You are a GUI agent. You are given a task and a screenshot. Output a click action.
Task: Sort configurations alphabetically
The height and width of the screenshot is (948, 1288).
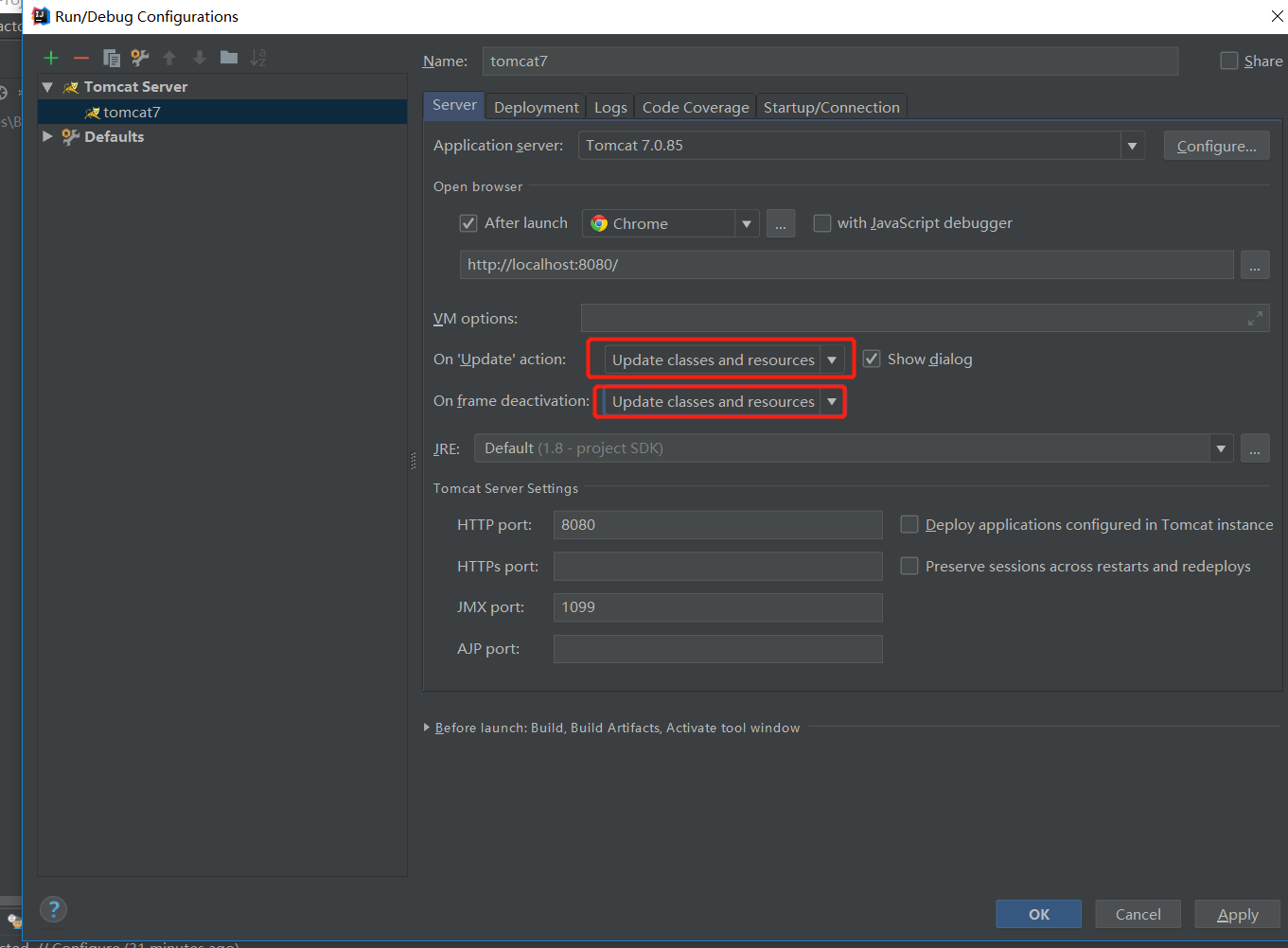(258, 58)
